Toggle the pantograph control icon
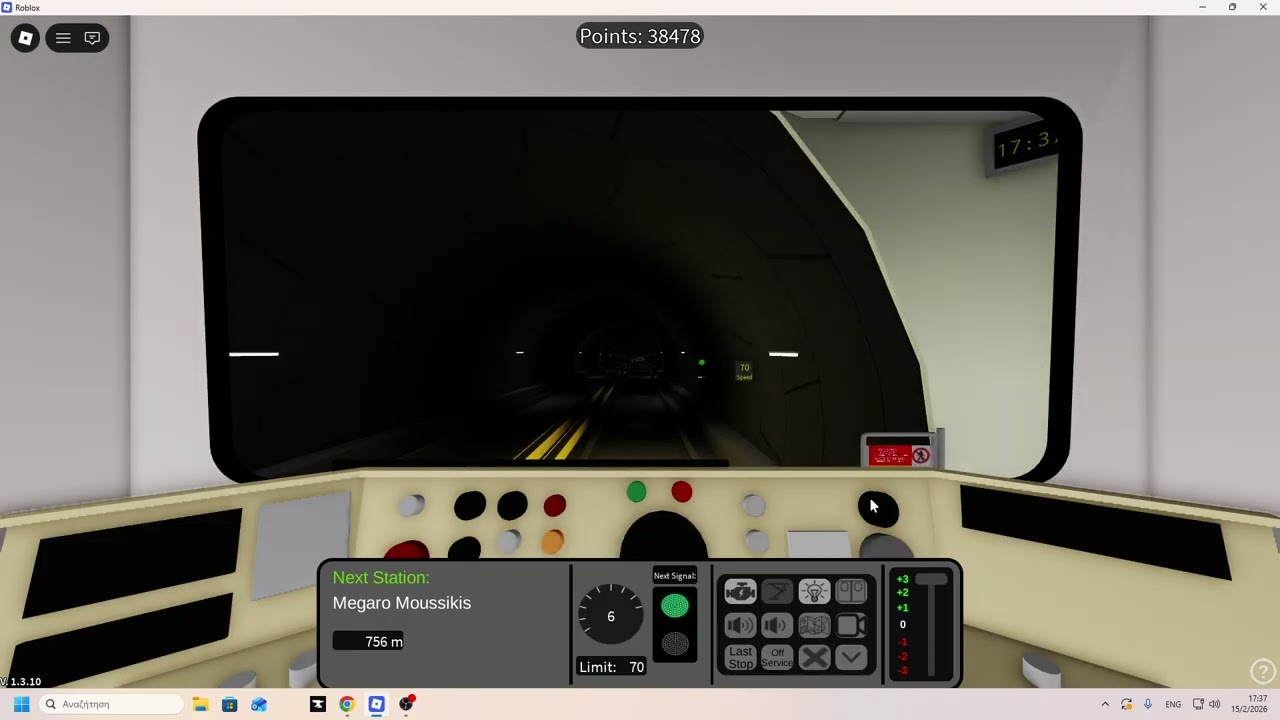Viewport: 1280px width, 720px height. pos(777,592)
